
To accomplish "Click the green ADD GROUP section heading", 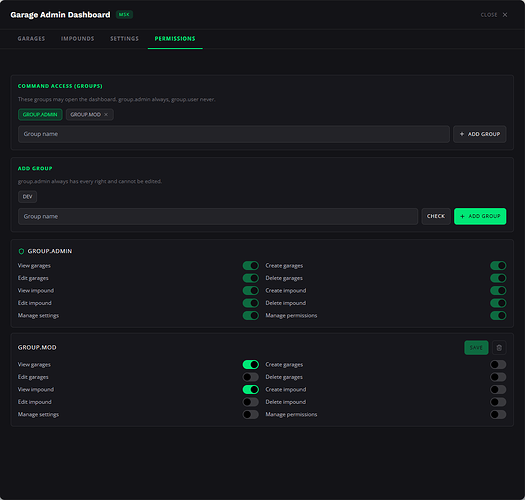I will (35, 168).
